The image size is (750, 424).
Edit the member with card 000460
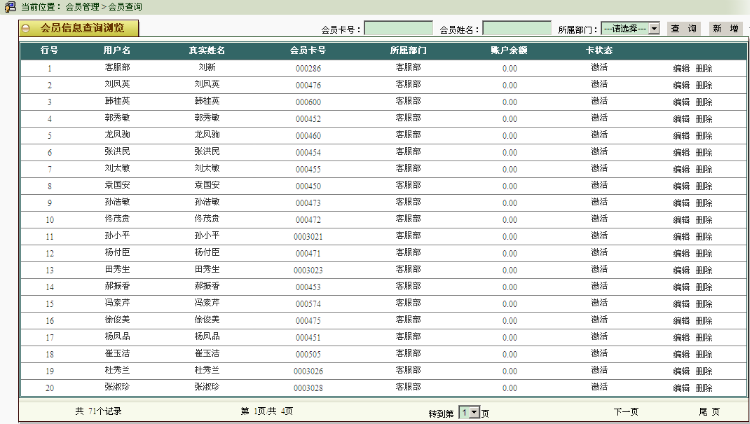point(681,136)
